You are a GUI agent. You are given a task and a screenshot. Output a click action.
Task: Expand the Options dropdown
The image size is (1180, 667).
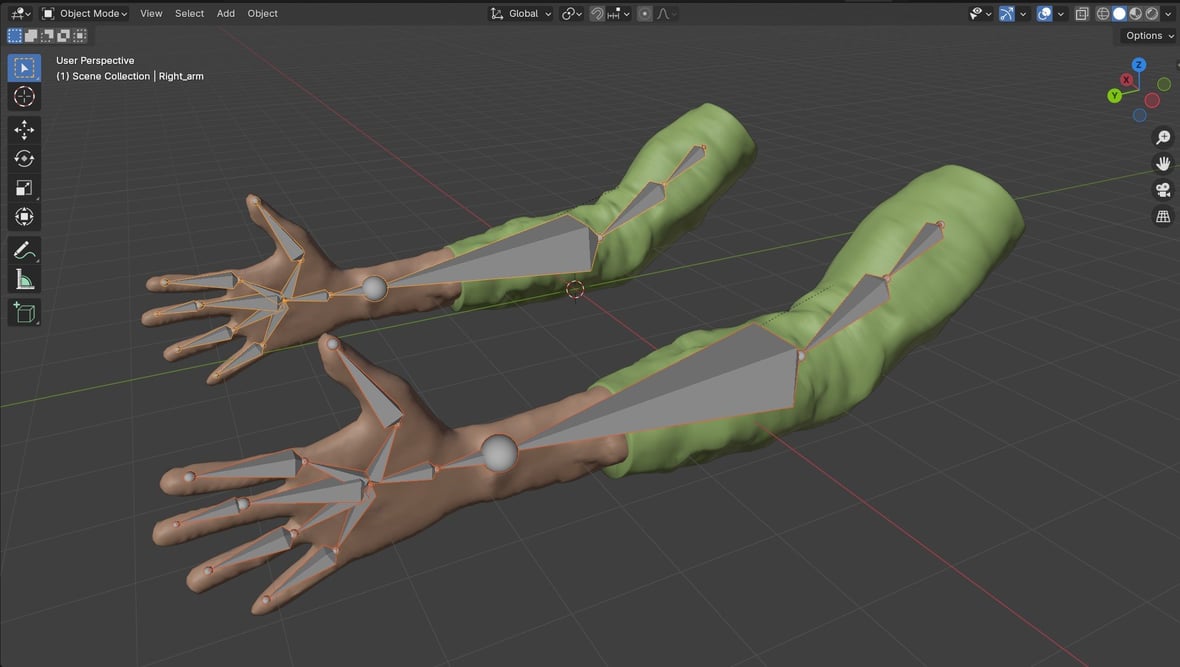[1144, 35]
